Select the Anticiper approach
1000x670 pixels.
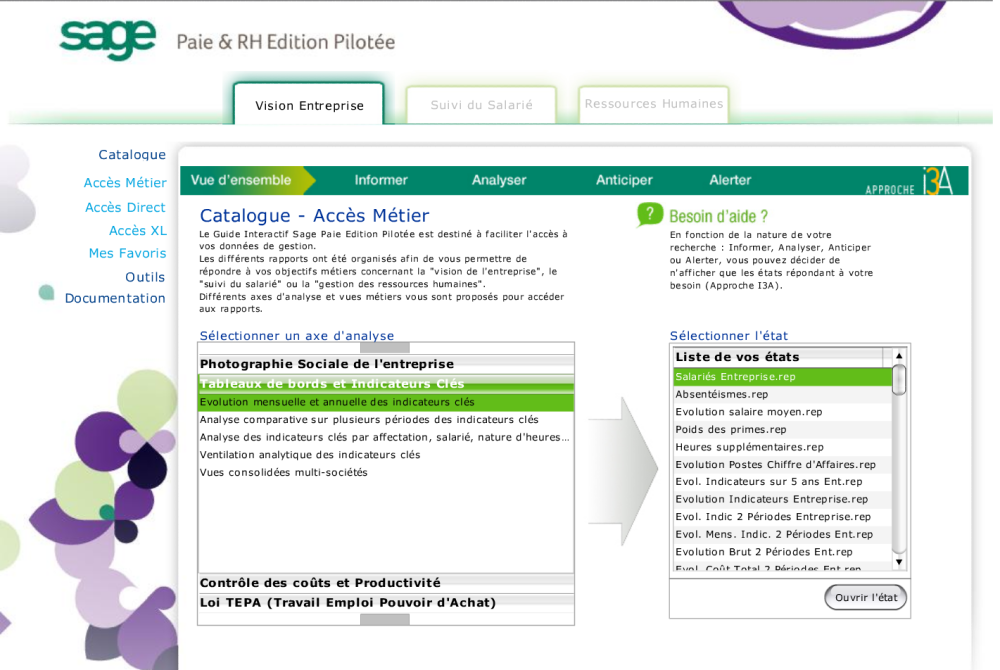(624, 180)
